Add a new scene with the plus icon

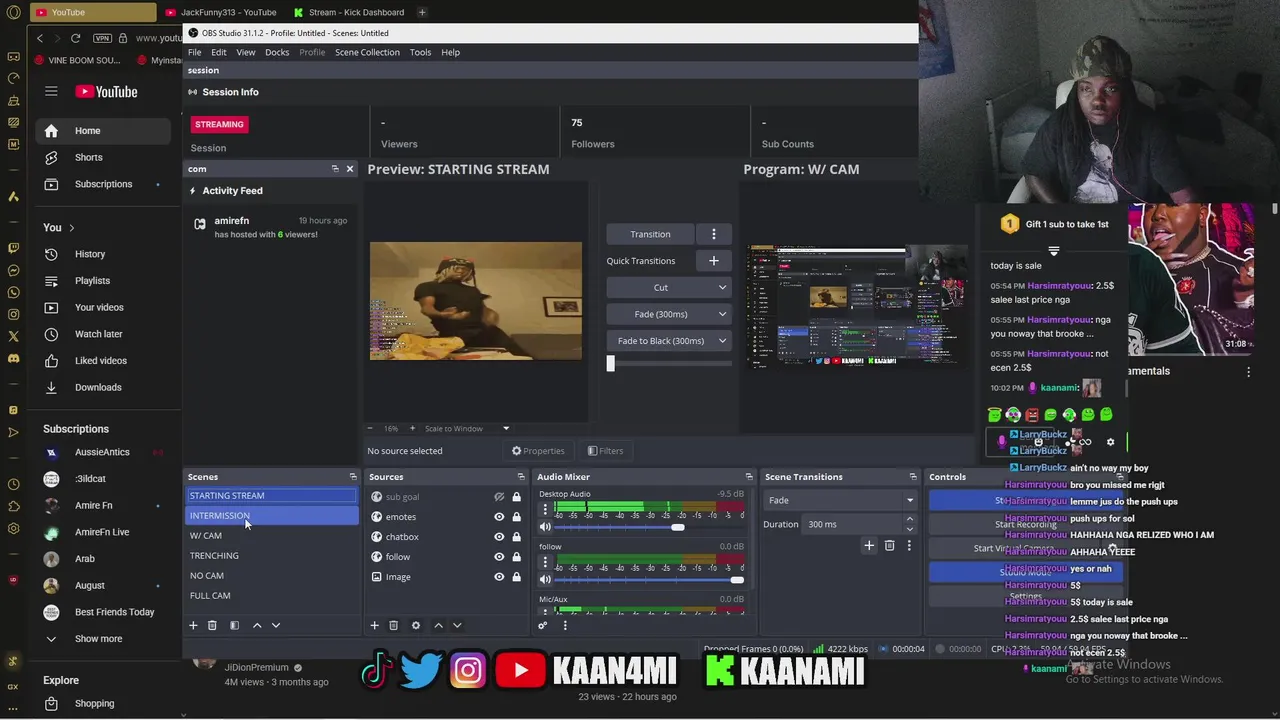pos(193,625)
